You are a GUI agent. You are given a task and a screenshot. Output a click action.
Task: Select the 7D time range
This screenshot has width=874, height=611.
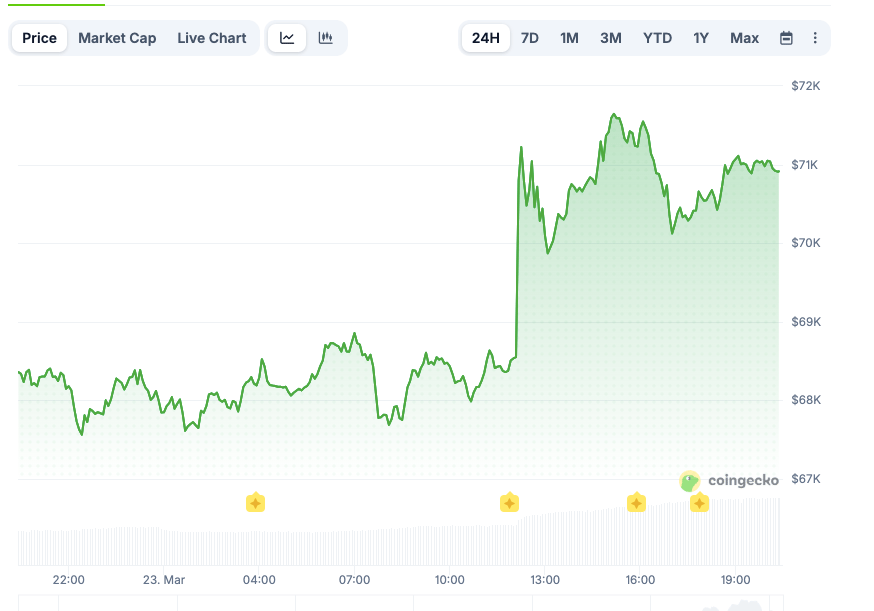pyautogui.click(x=530, y=38)
